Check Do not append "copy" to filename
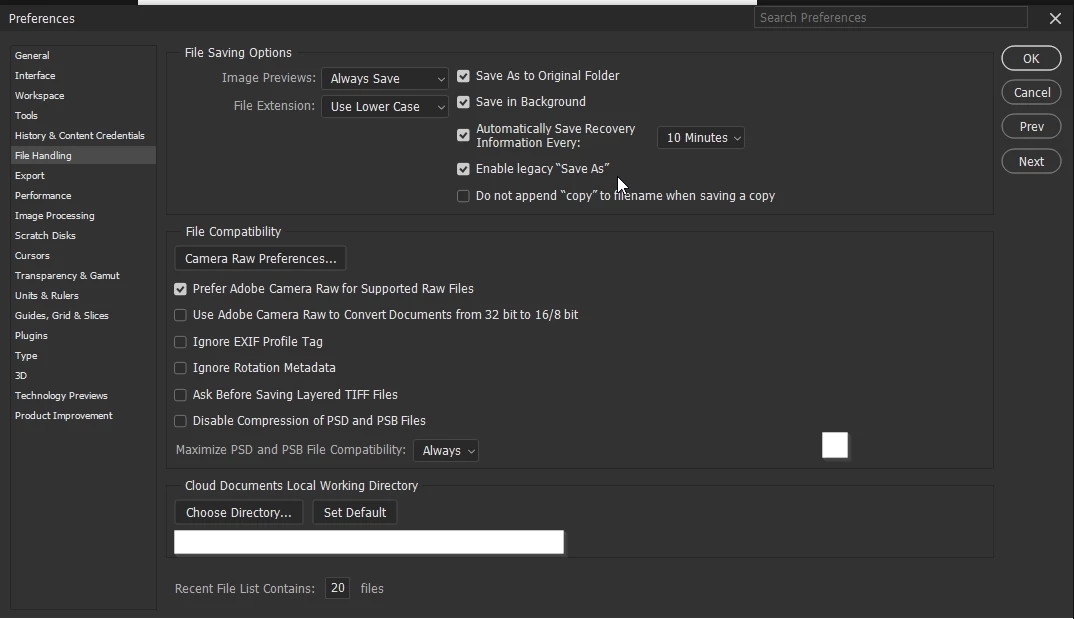Image resolution: width=1074 pixels, height=619 pixels. 463,196
